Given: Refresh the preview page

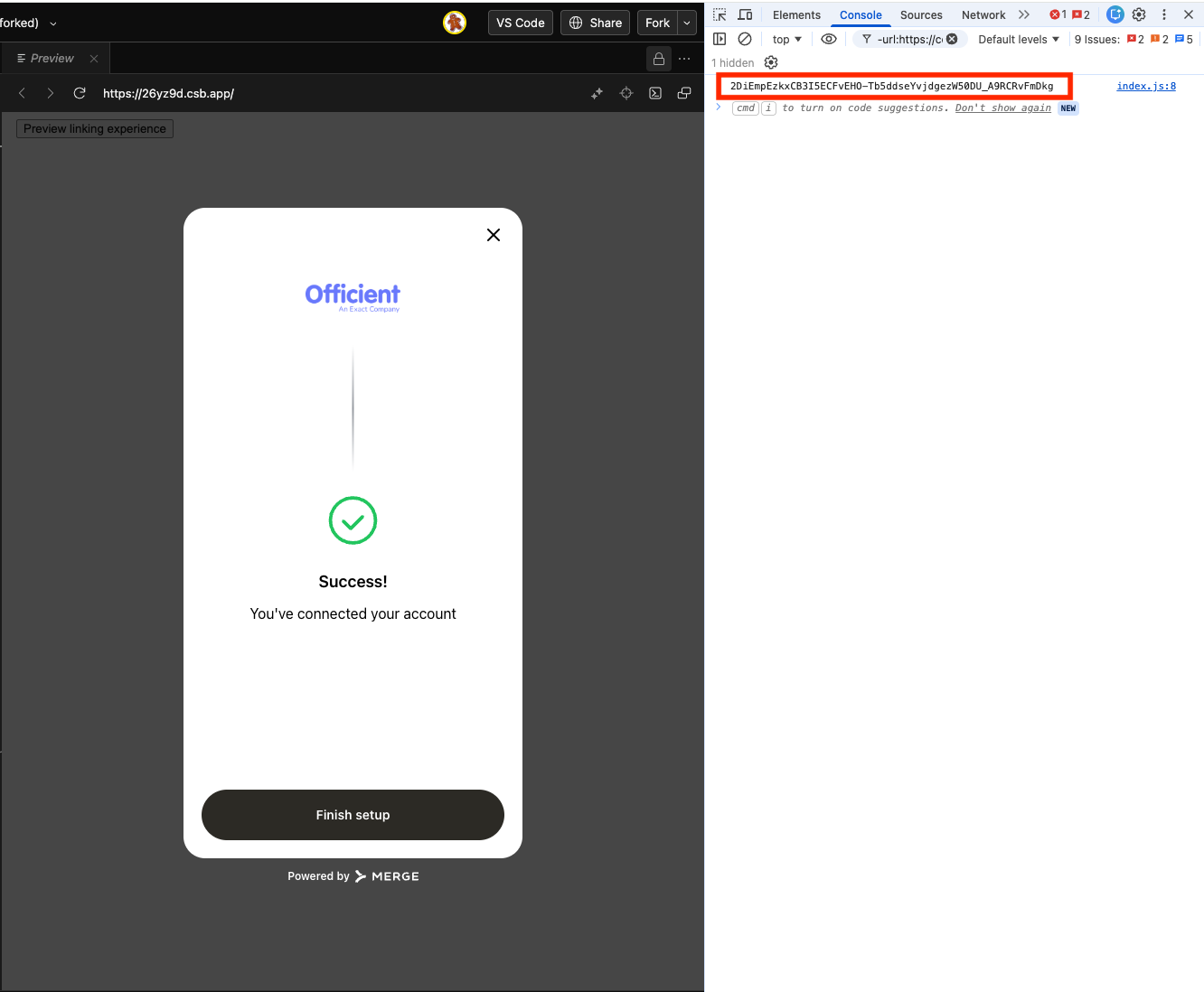Looking at the screenshot, I should tap(80, 93).
